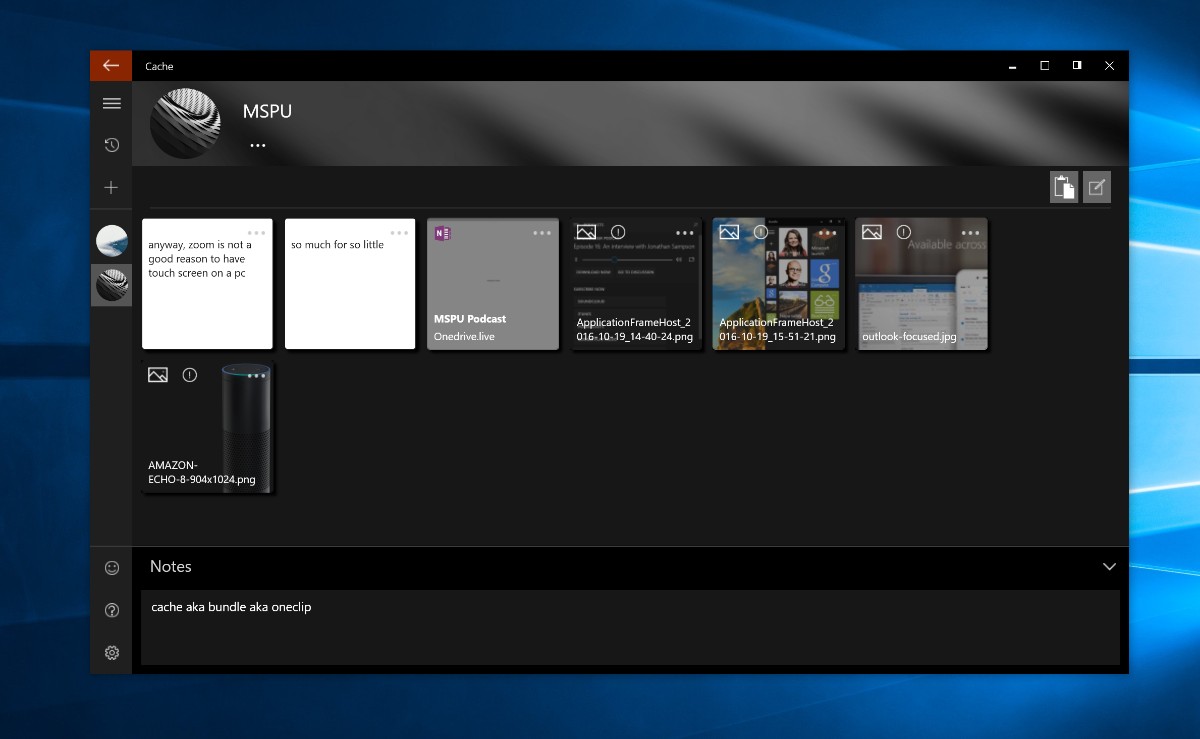Click the paste clipboard button
1200x739 pixels.
coord(1064,187)
